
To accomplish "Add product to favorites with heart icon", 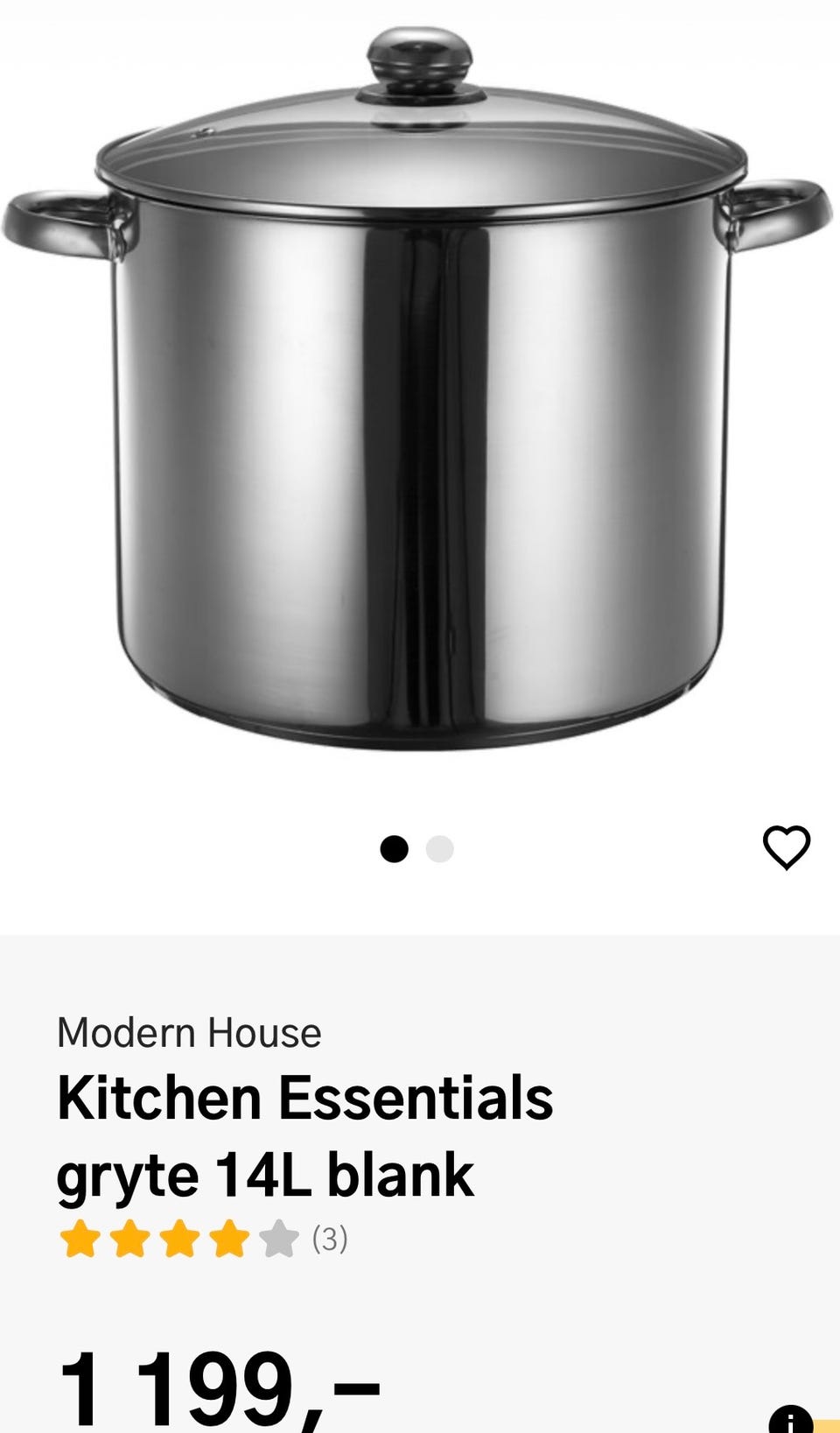I will [x=787, y=847].
